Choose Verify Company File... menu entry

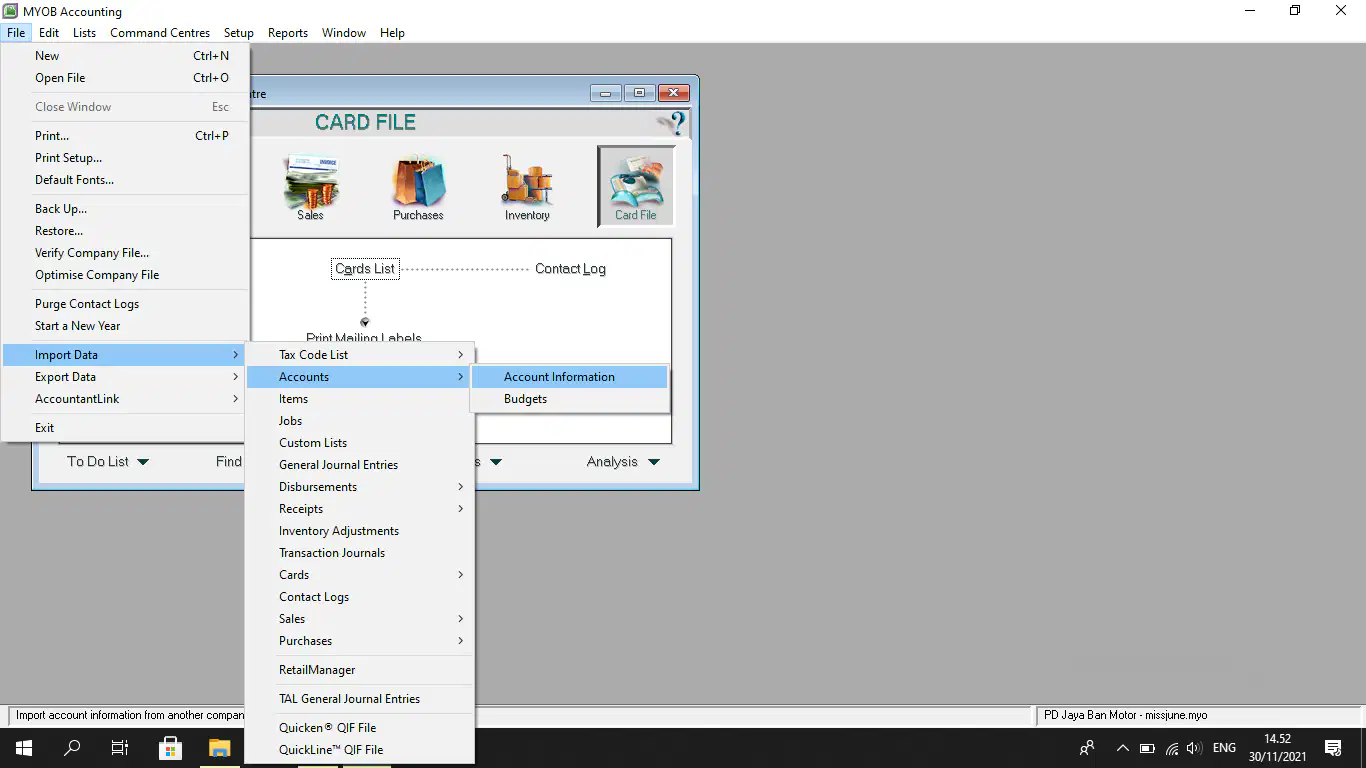click(x=125, y=253)
